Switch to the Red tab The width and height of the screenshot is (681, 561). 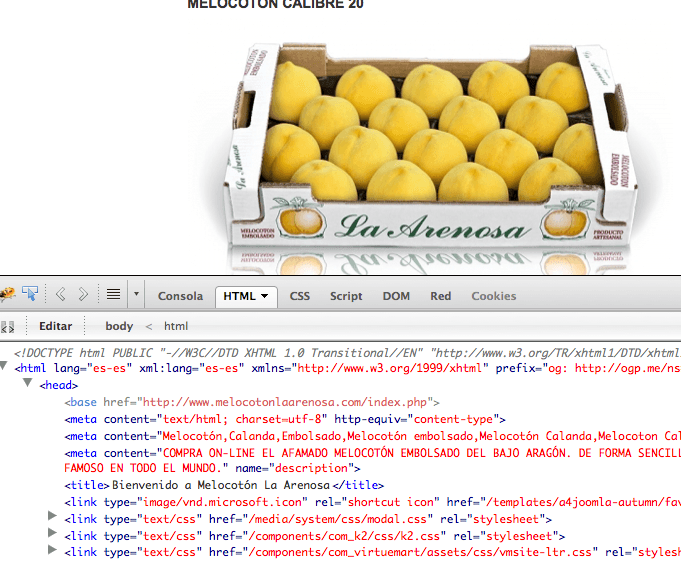(x=440, y=296)
